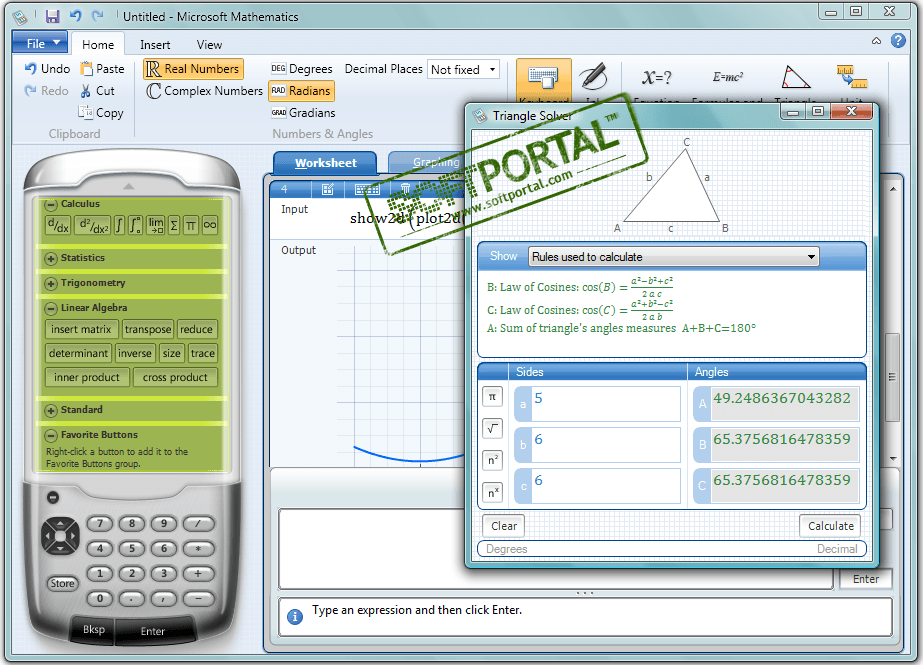923x665 pixels.
Task: Click the insert matrix button
Action: [81, 330]
